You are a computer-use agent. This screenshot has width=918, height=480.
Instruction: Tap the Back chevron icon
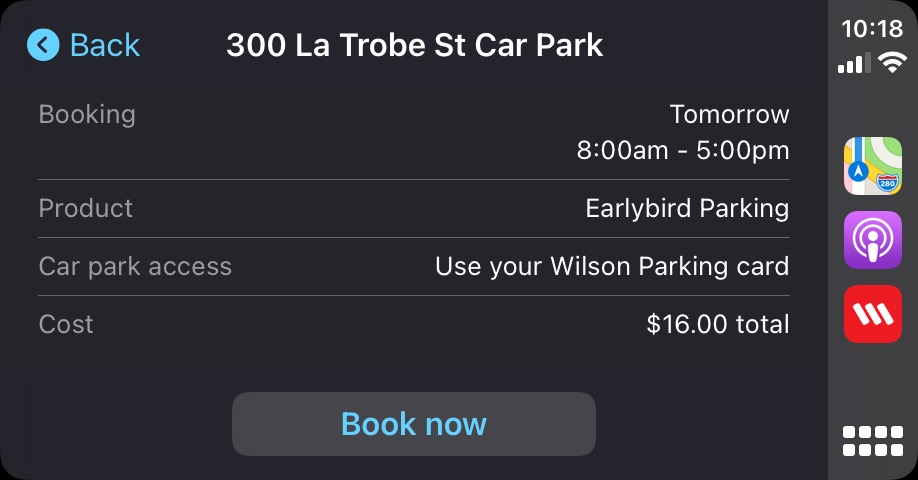(x=43, y=45)
